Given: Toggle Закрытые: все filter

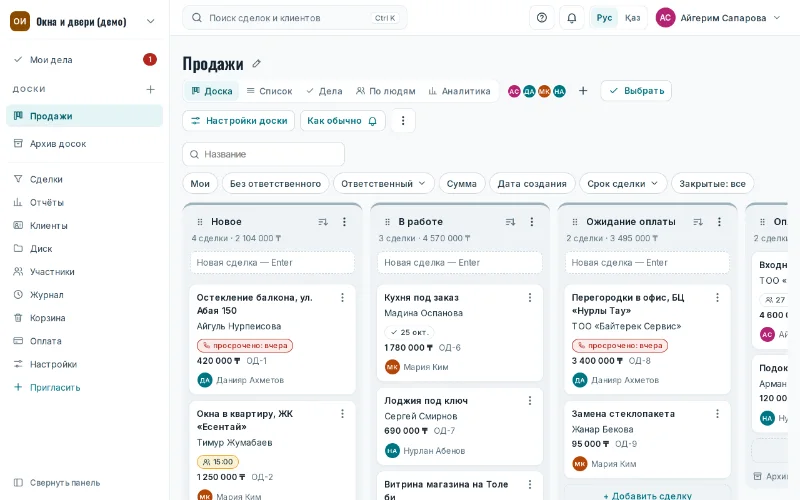Looking at the screenshot, I should coord(712,184).
